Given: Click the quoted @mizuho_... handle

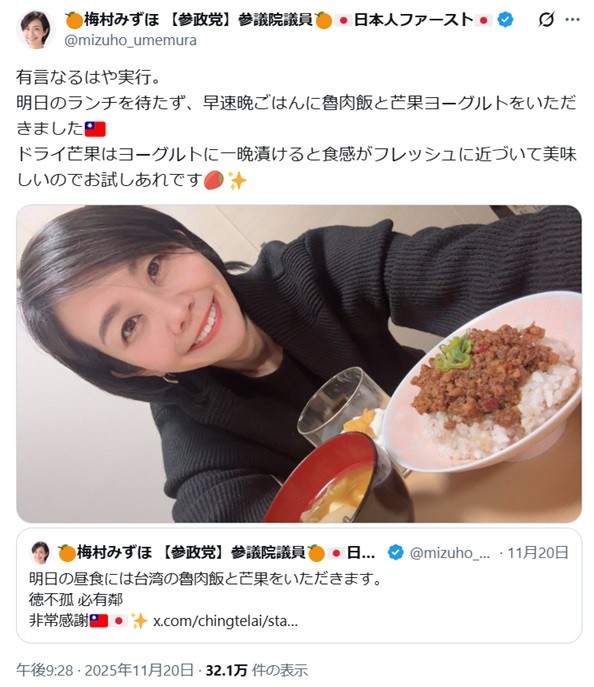Looking at the screenshot, I should 450,553.
